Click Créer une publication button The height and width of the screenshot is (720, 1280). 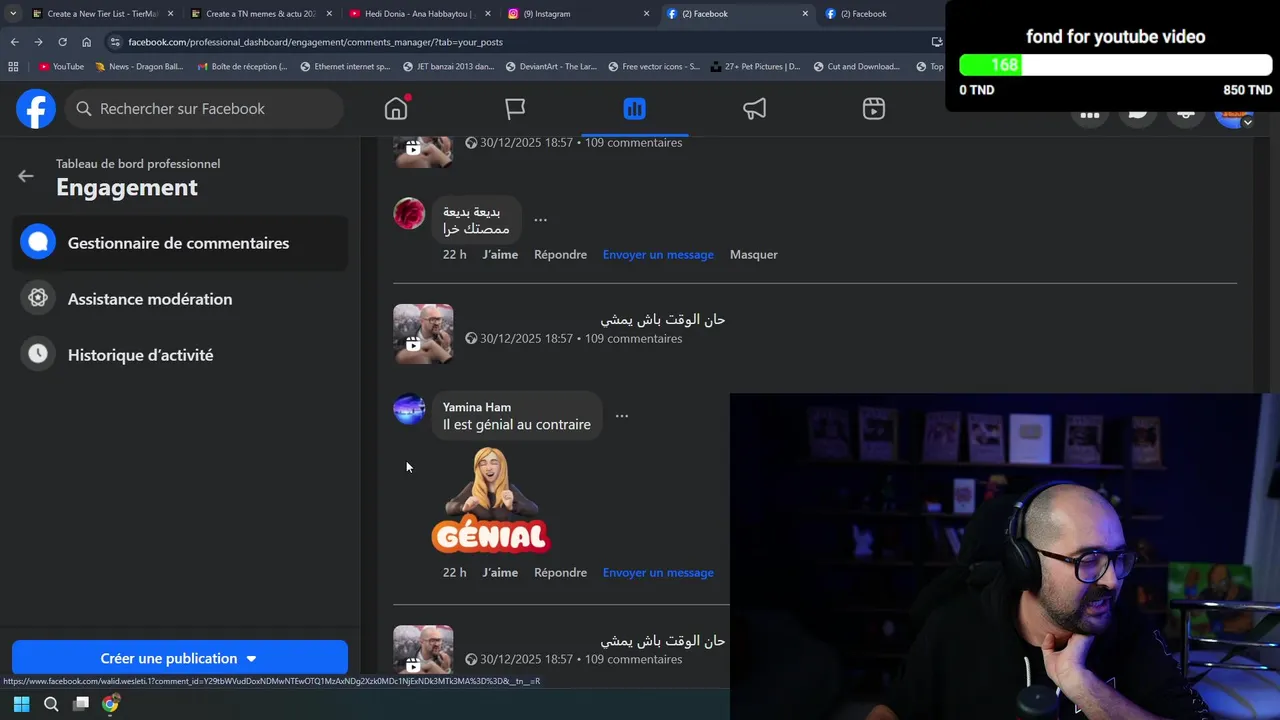[180, 658]
